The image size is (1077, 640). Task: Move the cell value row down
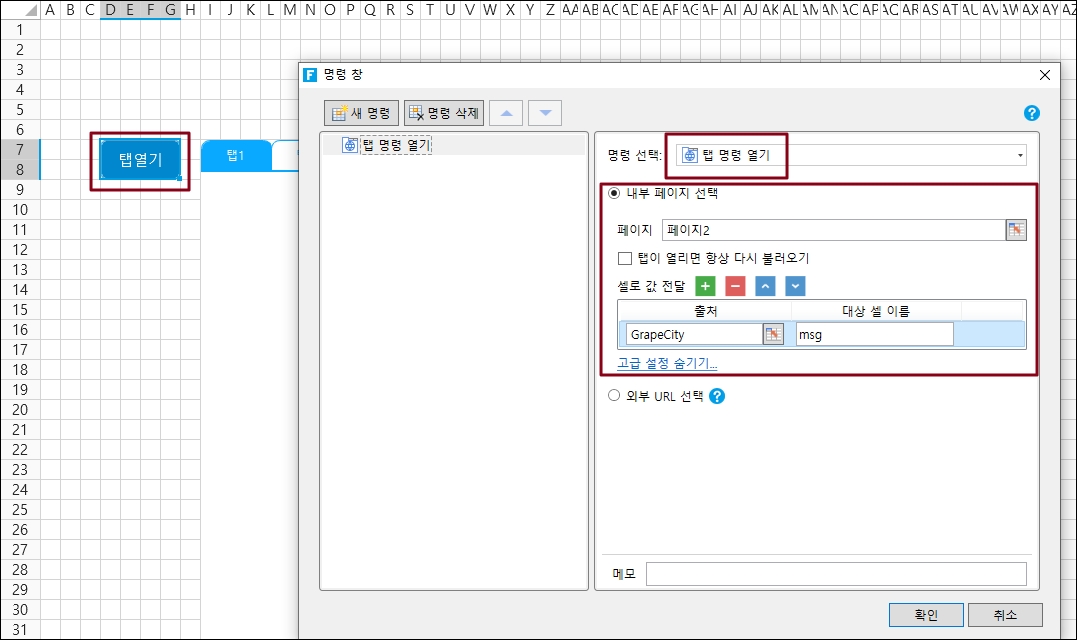(795, 287)
